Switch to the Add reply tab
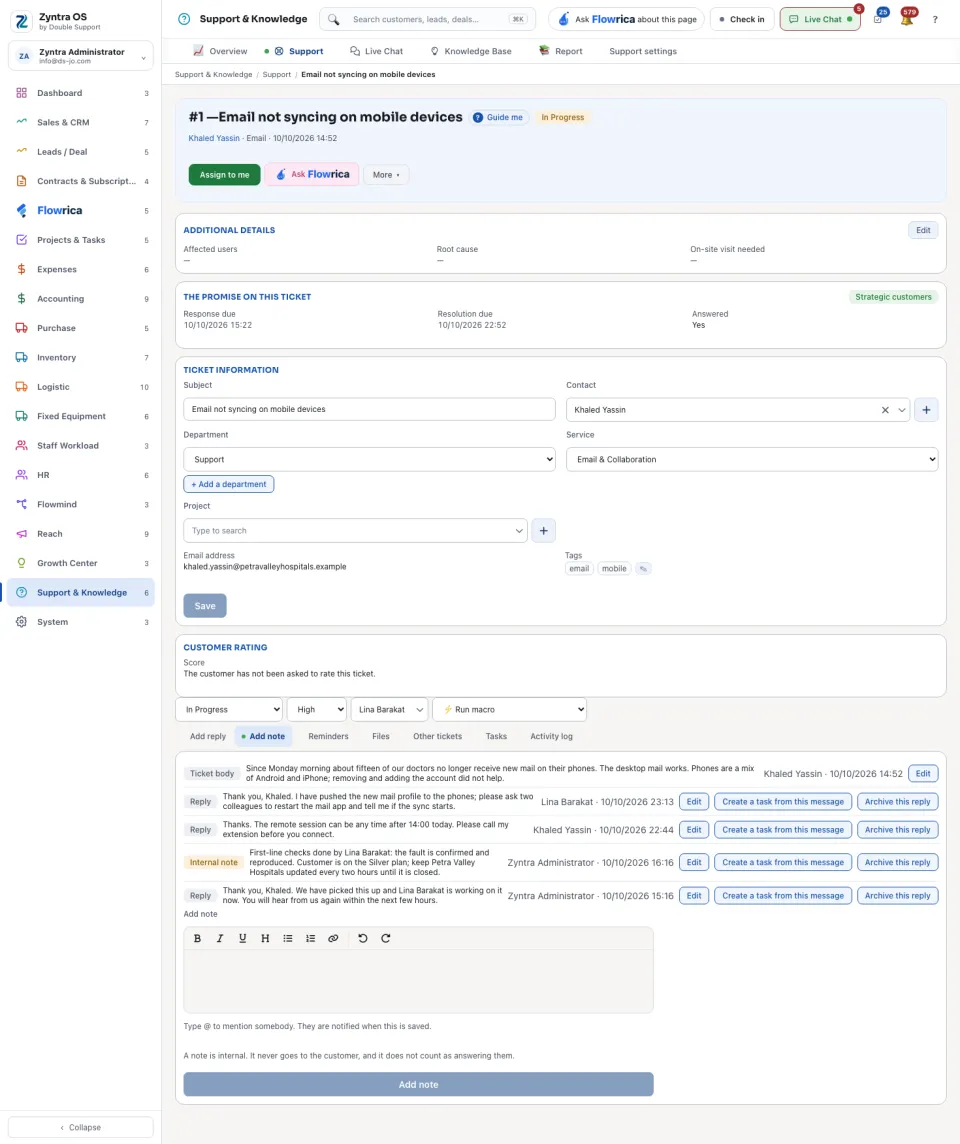The height and width of the screenshot is (1144, 960). click(x=208, y=736)
